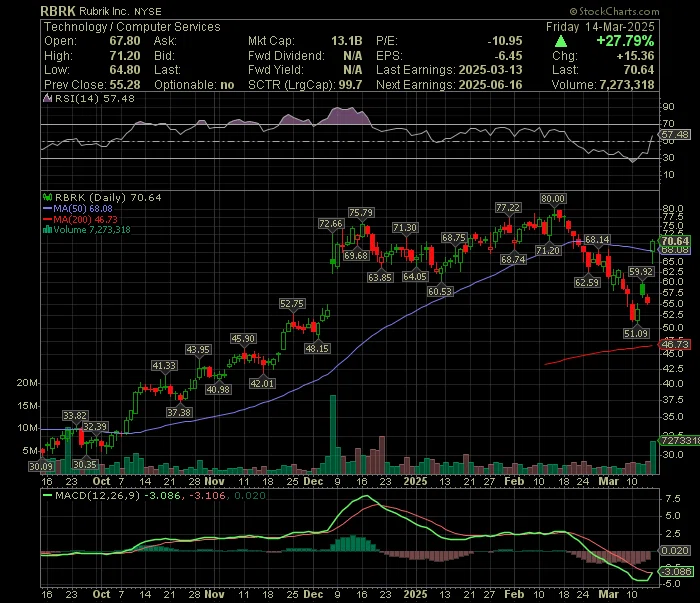The image size is (700, 603).
Task: Click the Last Earnings date 2025-03-13
Action: (x=491, y=70)
